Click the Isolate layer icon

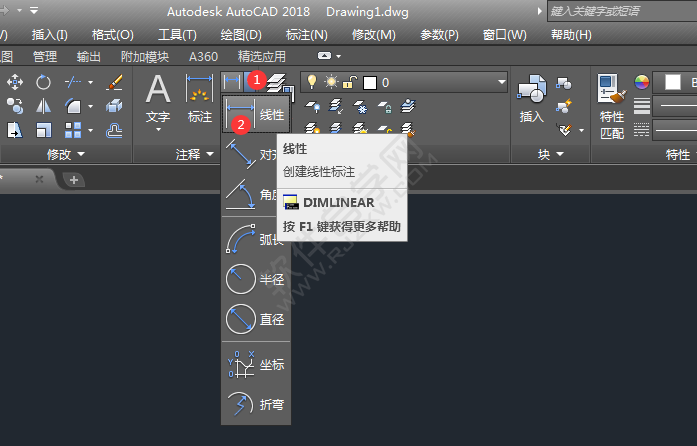[x=336, y=106]
